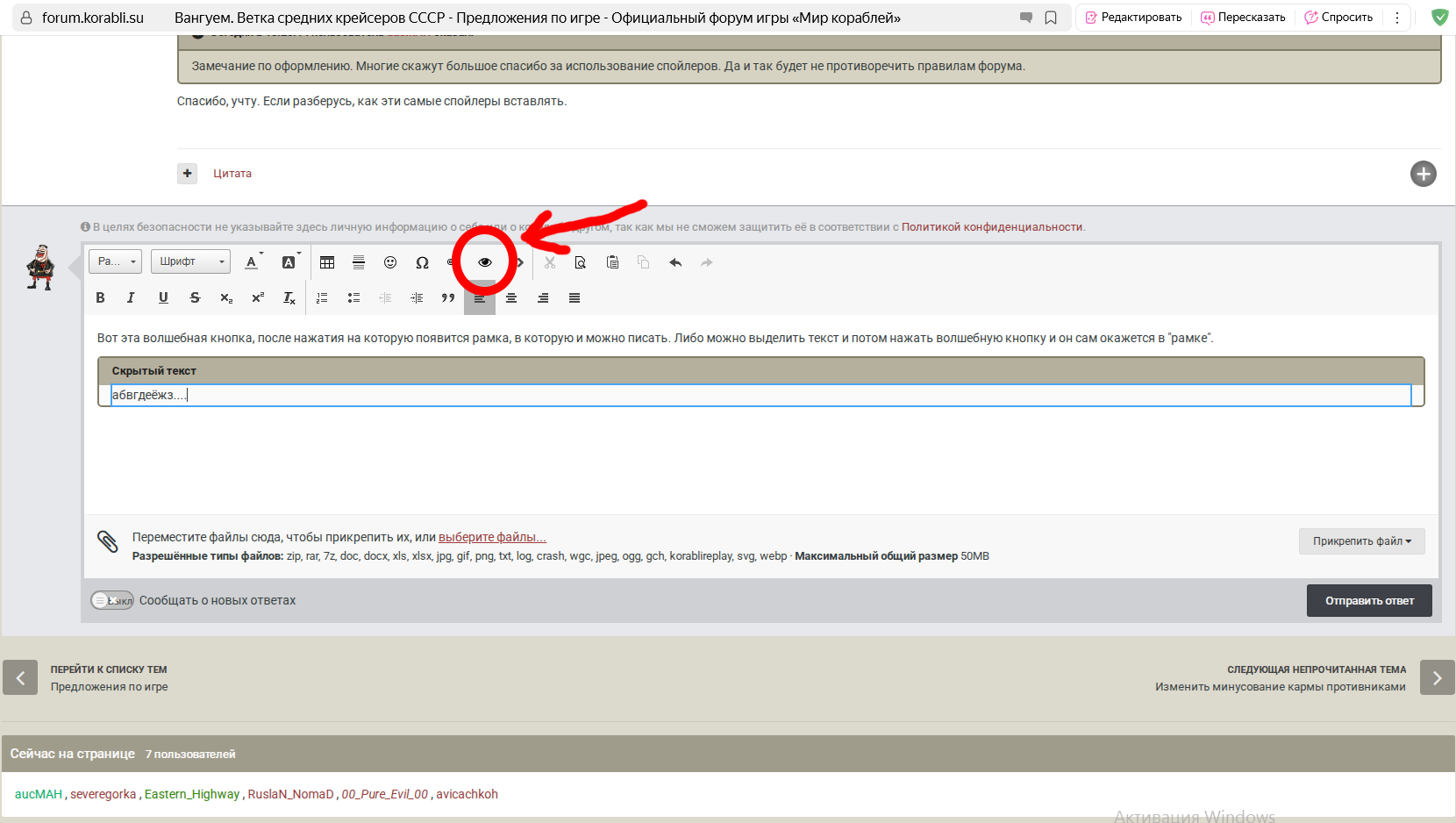The width and height of the screenshot is (1456, 823).
Task: Insert a block quote
Action: point(448,298)
